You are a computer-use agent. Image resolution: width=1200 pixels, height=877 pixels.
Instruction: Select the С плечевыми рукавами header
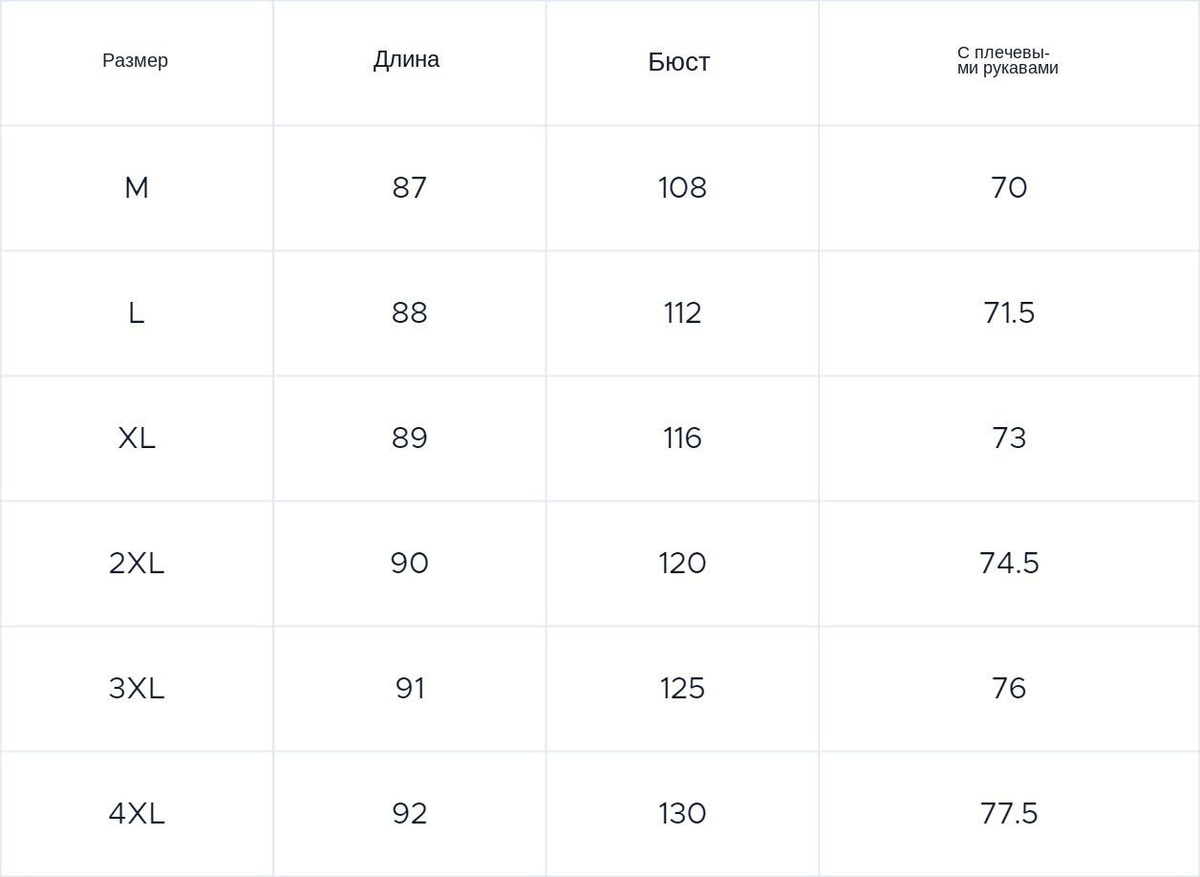pos(1007,61)
